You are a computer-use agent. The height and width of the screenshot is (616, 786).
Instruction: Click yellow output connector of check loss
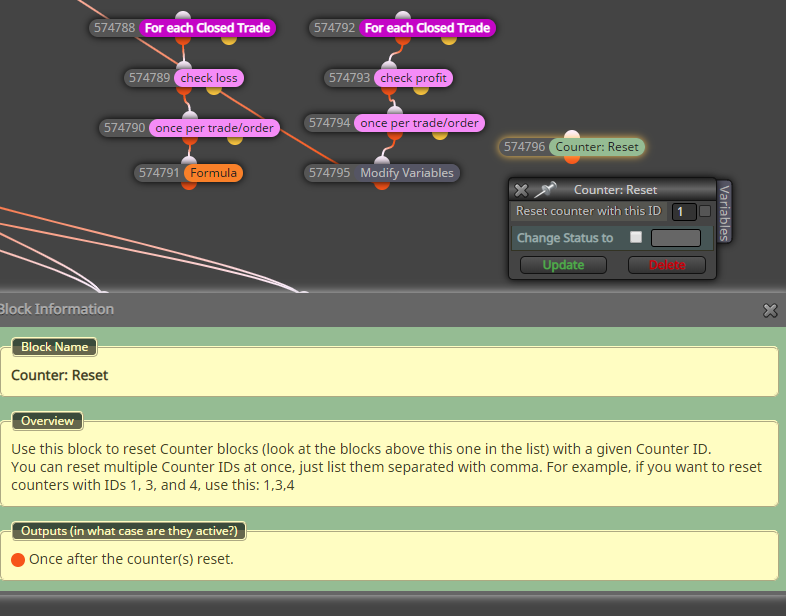(214, 91)
